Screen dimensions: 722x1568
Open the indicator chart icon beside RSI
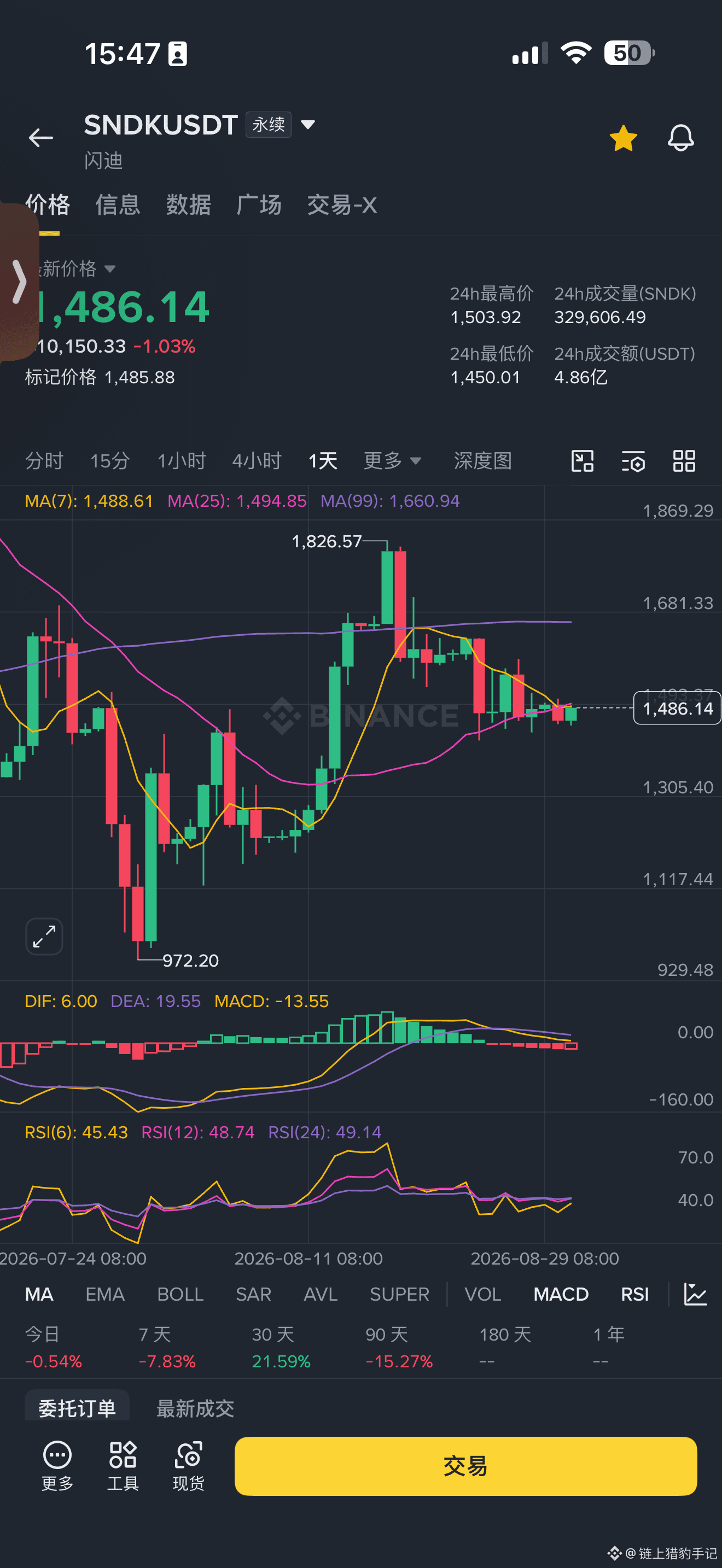pyautogui.click(x=695, y=1294)
